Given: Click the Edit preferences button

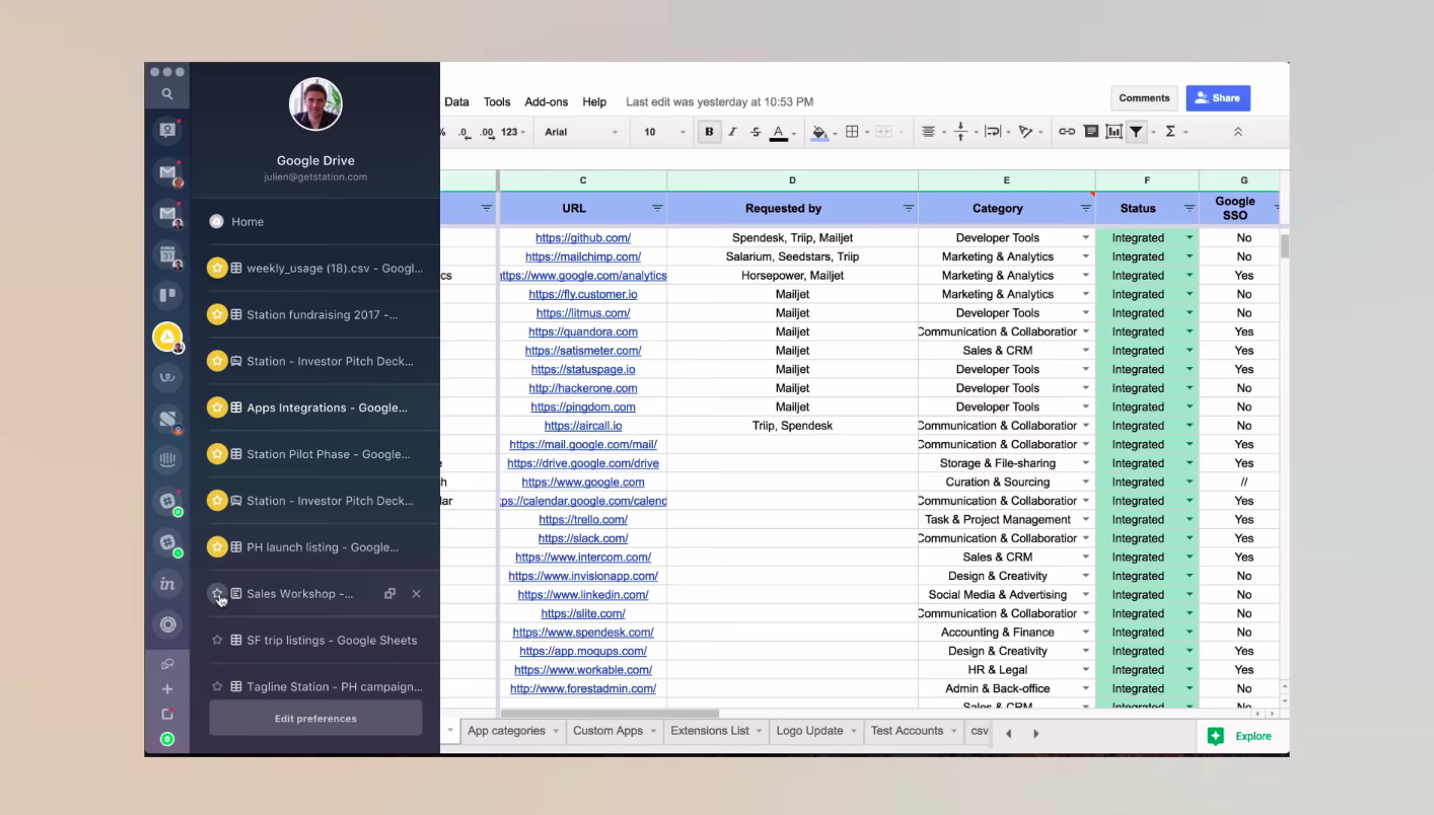Looking at the screenshot, I should coord(315,718).
